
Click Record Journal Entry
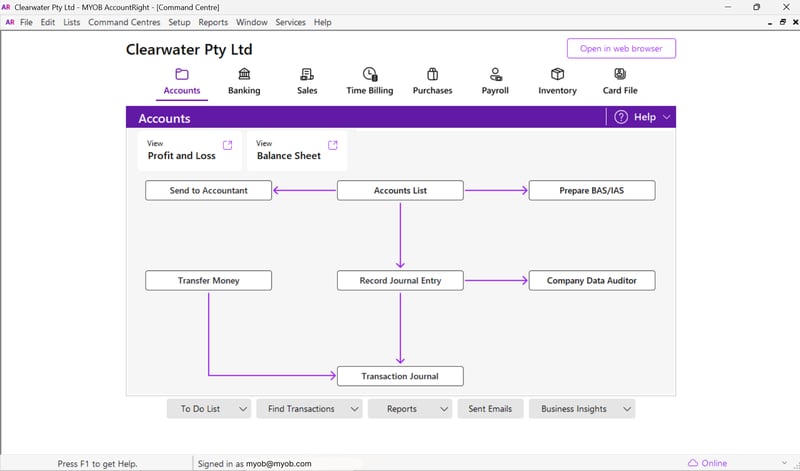tap(400, 281)
